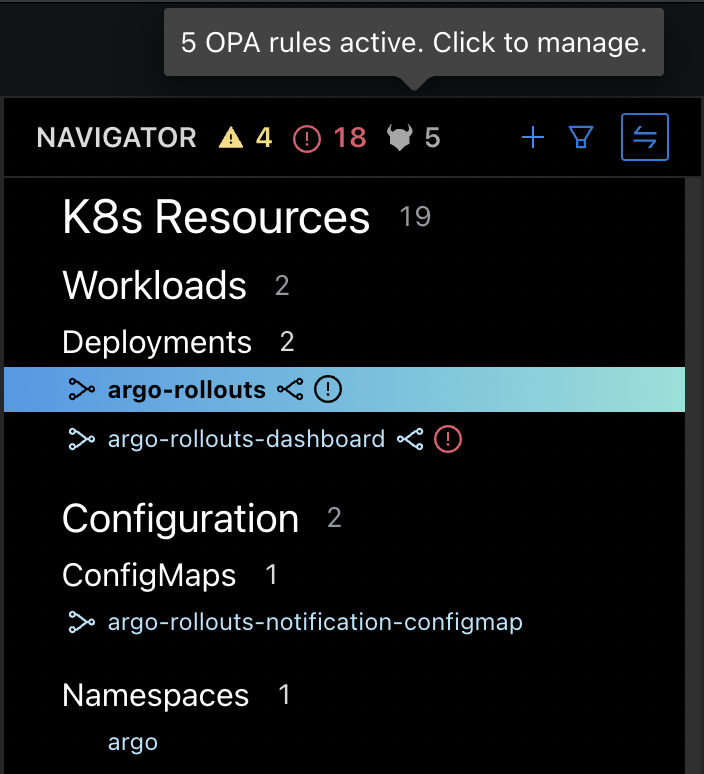Click error icon on argo-rollouts row
The height and width of the screenshot is (774, 704).
[x=328, y=389]
